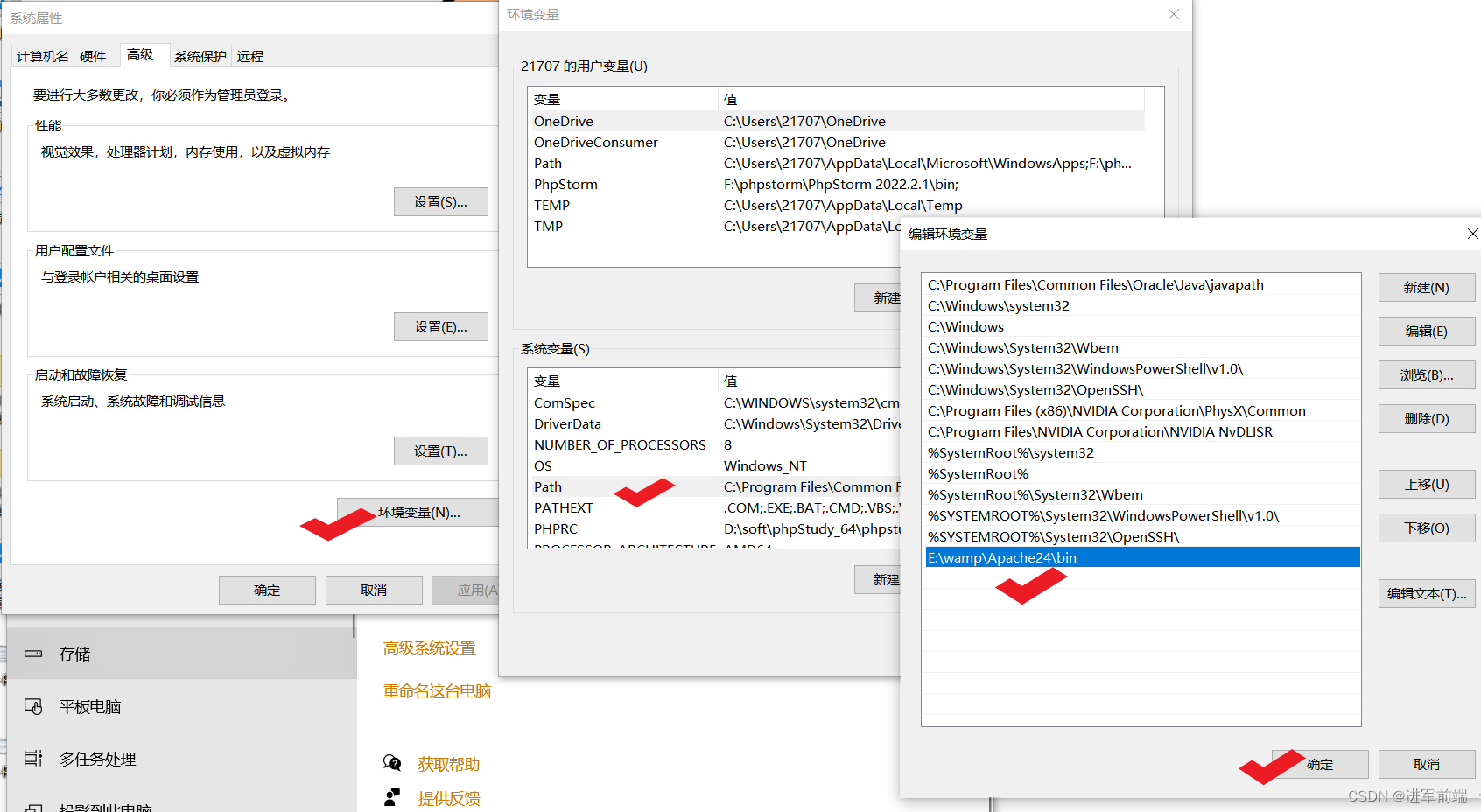1481x812 pixels.
Task: Open performance settings via 设置(S)
Action: click(x=441, y=201)
